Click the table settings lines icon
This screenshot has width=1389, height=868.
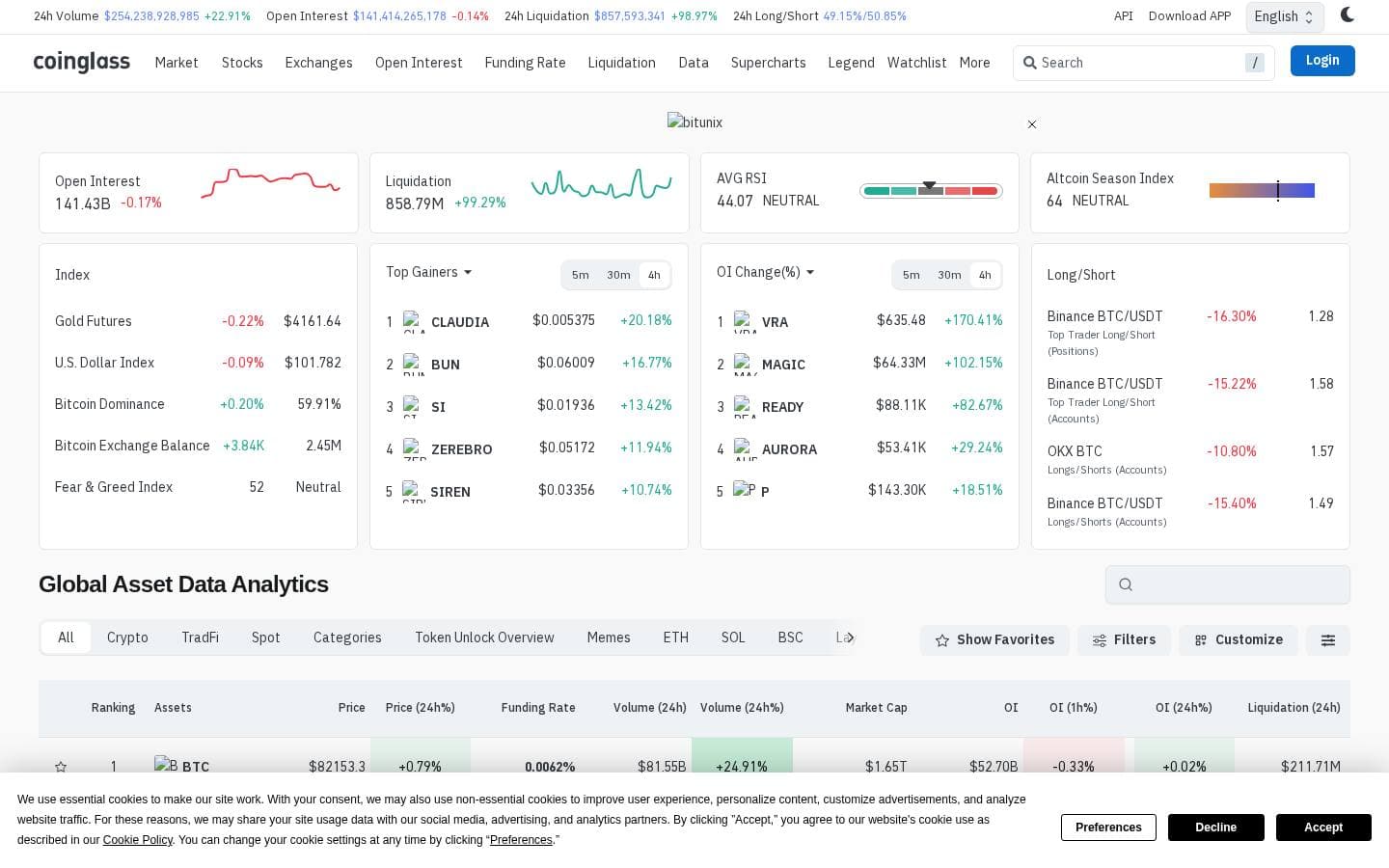point(1328,640)
